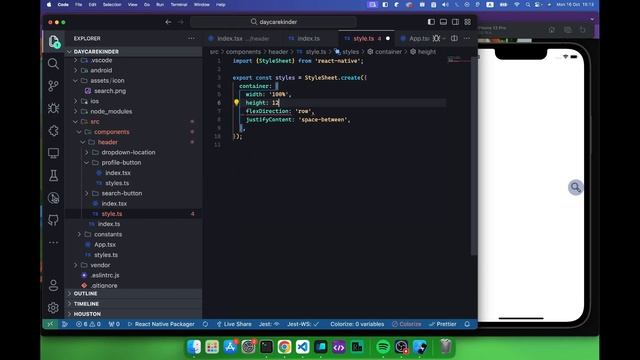Open .eslintrc.js file
The width and height of the screenshot is (640, 360).
(133, 275)
